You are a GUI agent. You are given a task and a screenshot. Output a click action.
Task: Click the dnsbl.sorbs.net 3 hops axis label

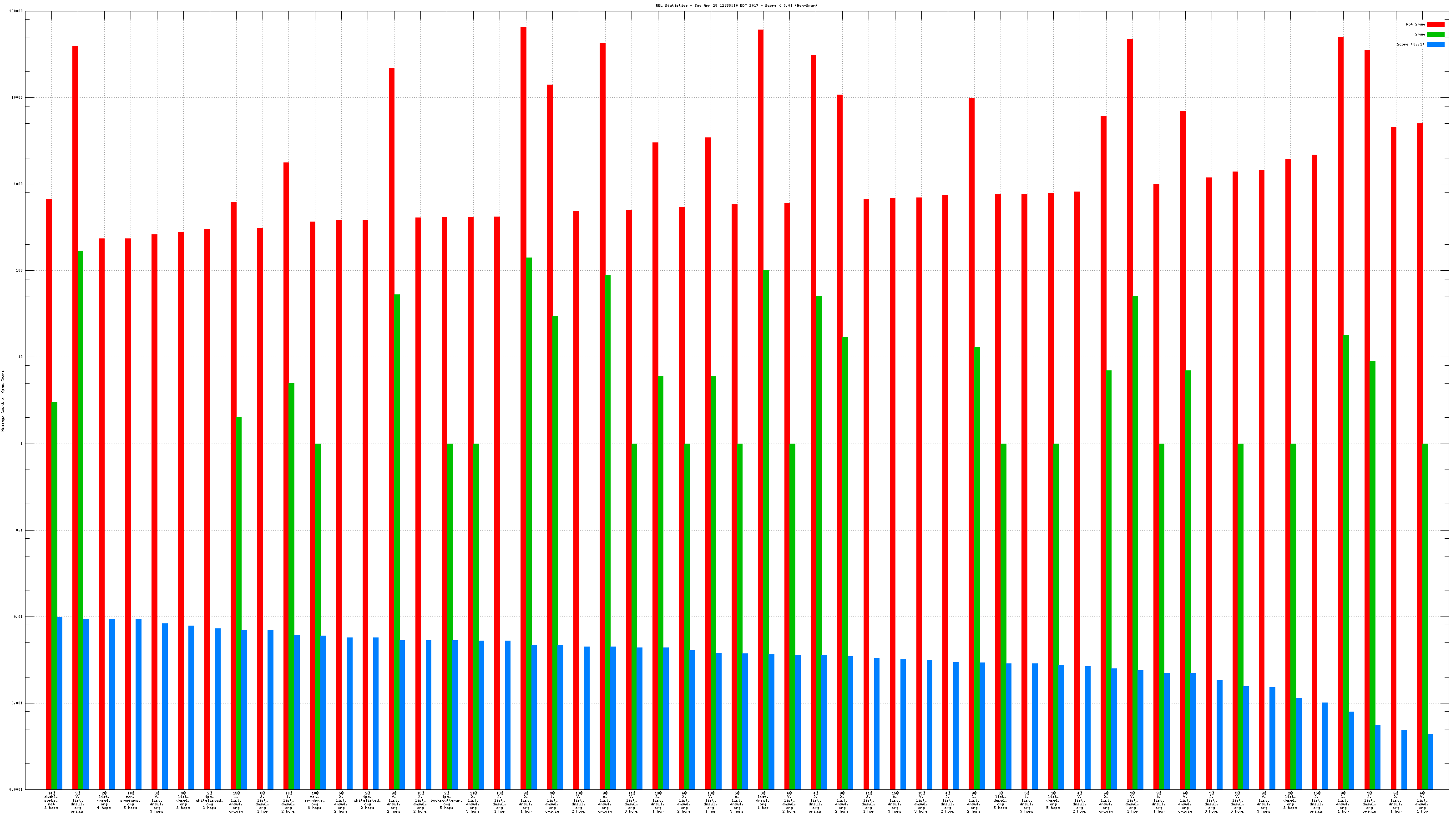point(51,801)
